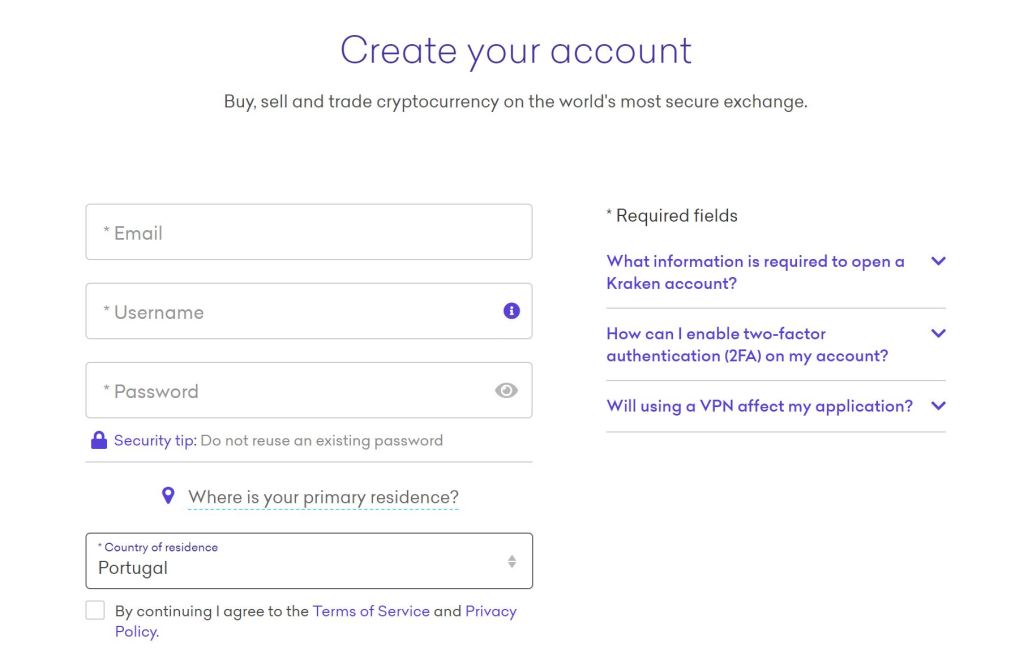Open the Privacy Policy link

490,611
